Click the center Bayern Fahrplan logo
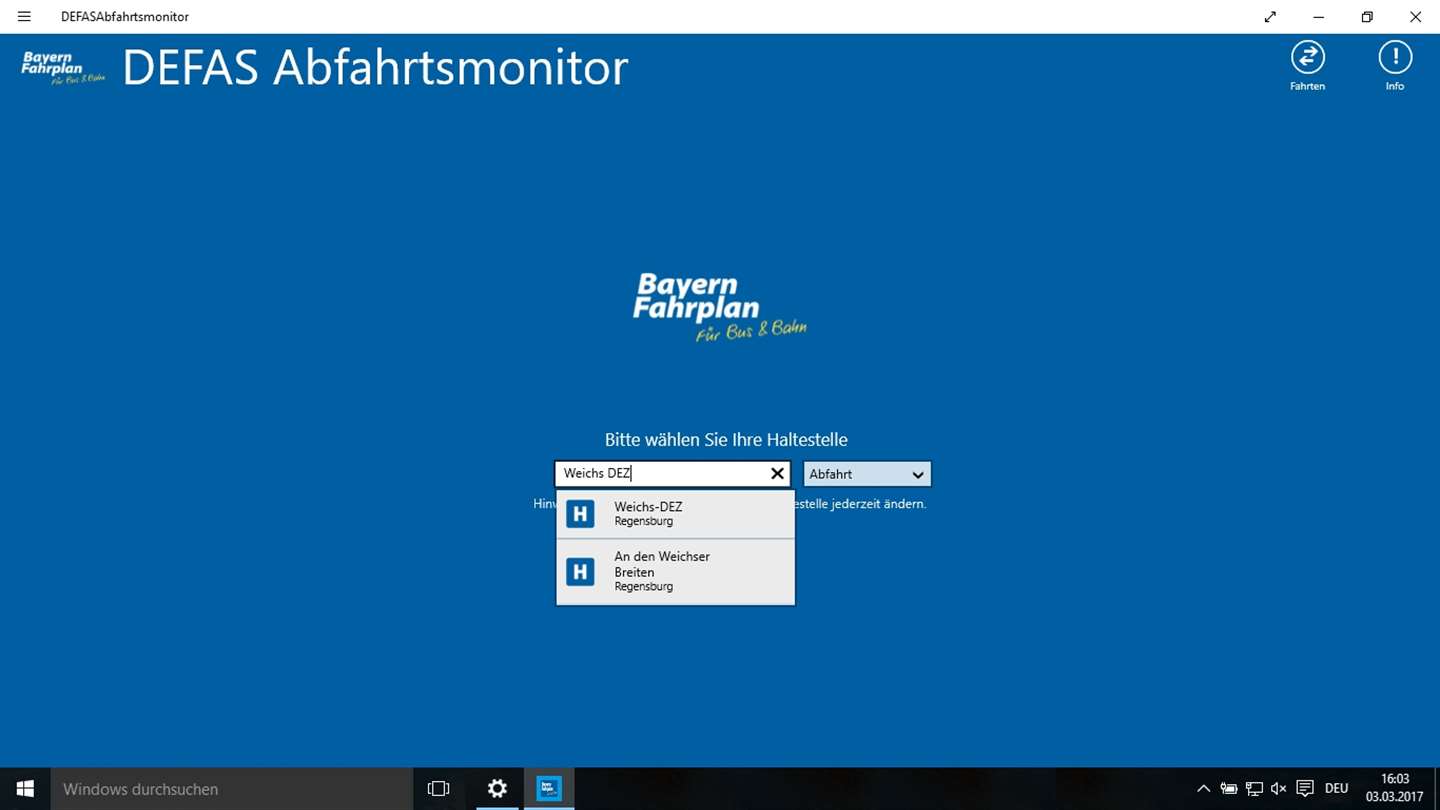Image resolution: width=1440 pixels, height=810 pixels. click(x=720, y=307)
